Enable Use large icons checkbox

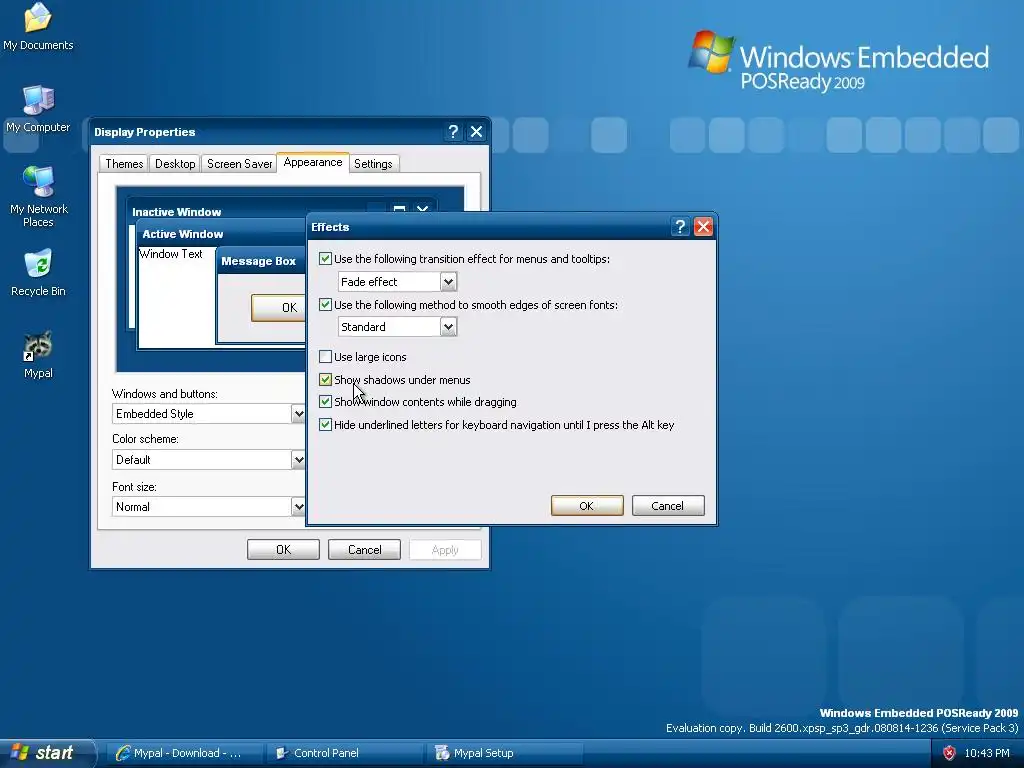[325, 357]
